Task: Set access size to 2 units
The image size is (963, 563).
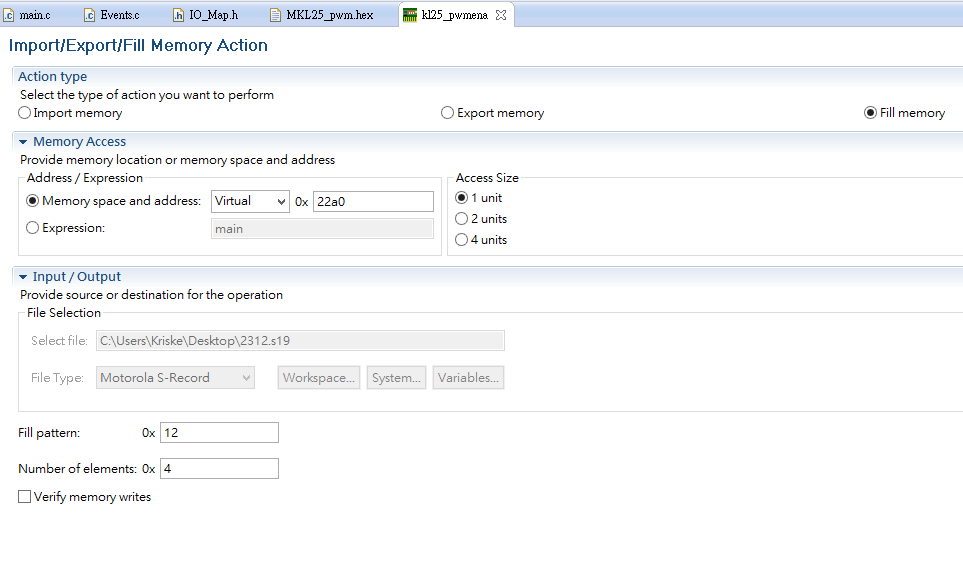Action: click(462, 219)
